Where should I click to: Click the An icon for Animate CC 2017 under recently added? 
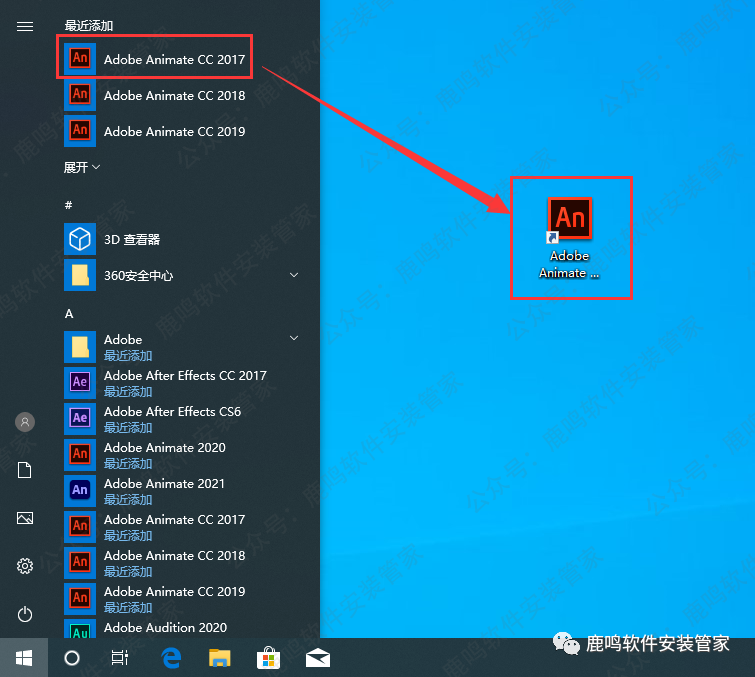click(x=80, y=59)
